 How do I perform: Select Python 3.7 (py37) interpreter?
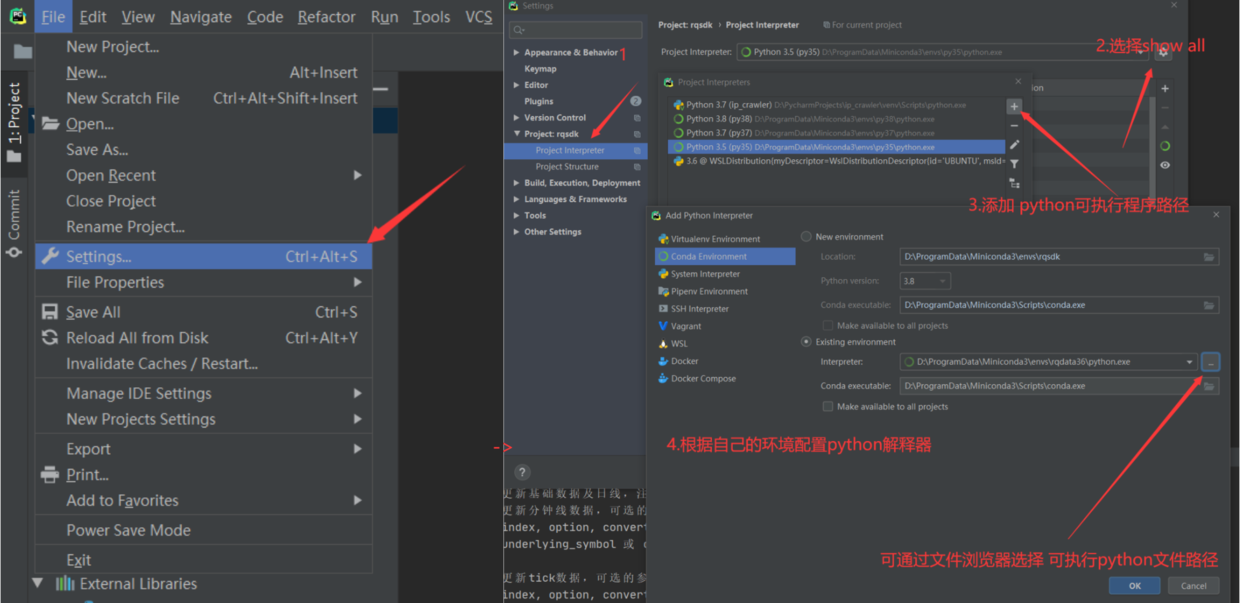pyautogui.click(x=836, y=132)
